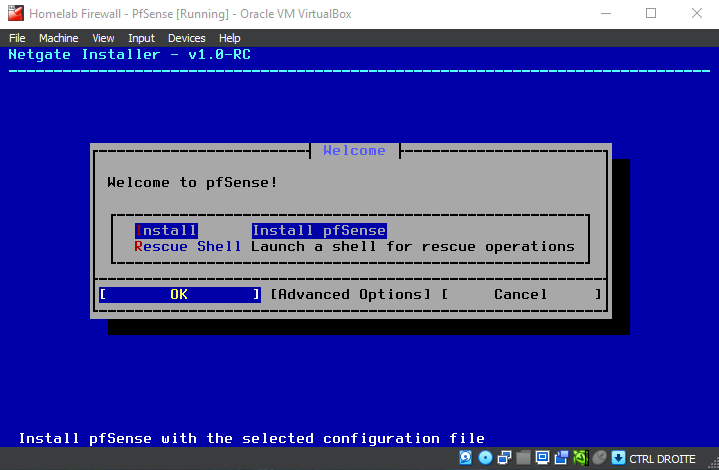Click the shared folders status icon

tap(523, 458)
